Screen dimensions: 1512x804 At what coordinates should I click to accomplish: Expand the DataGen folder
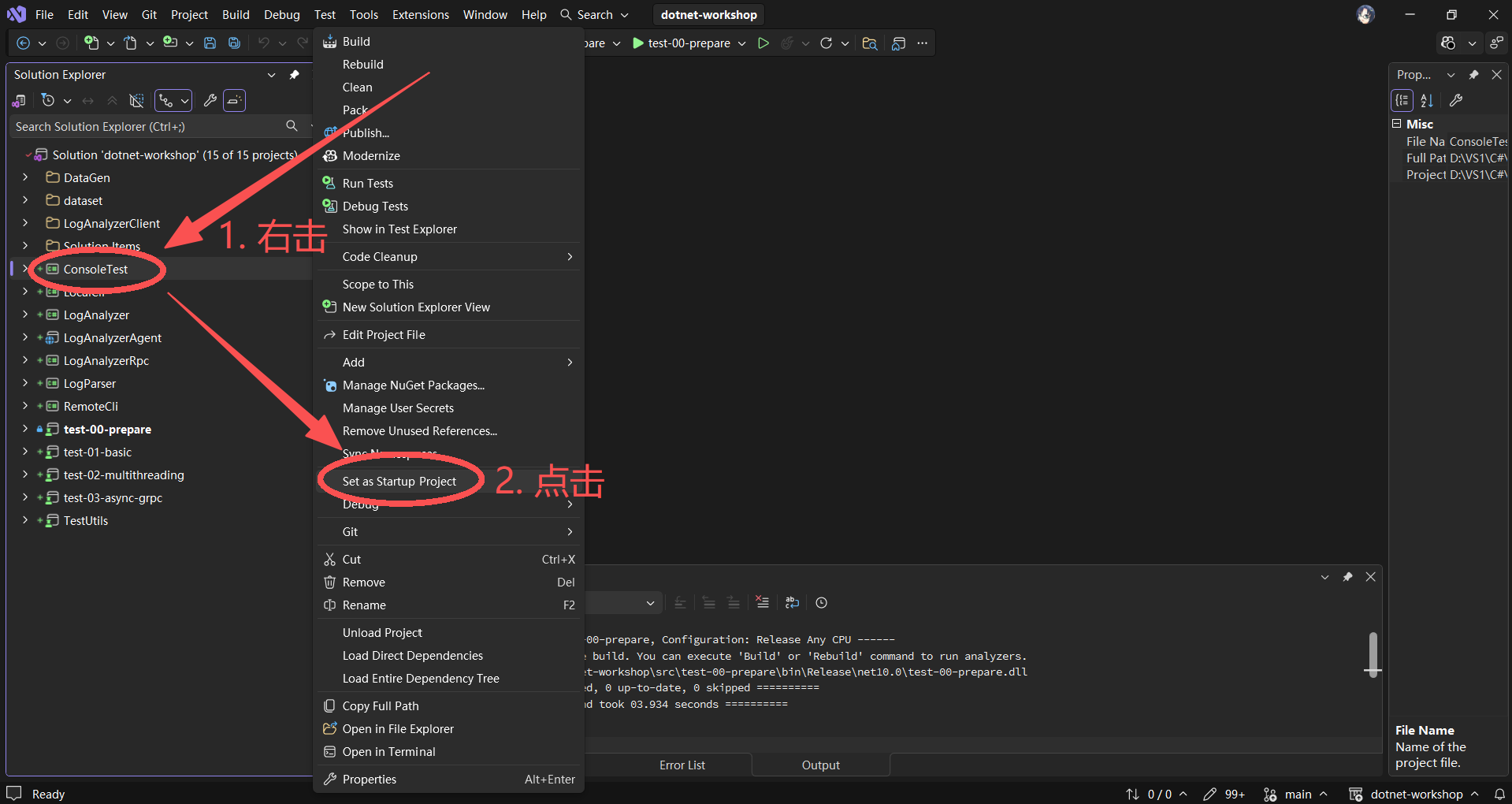25,177
